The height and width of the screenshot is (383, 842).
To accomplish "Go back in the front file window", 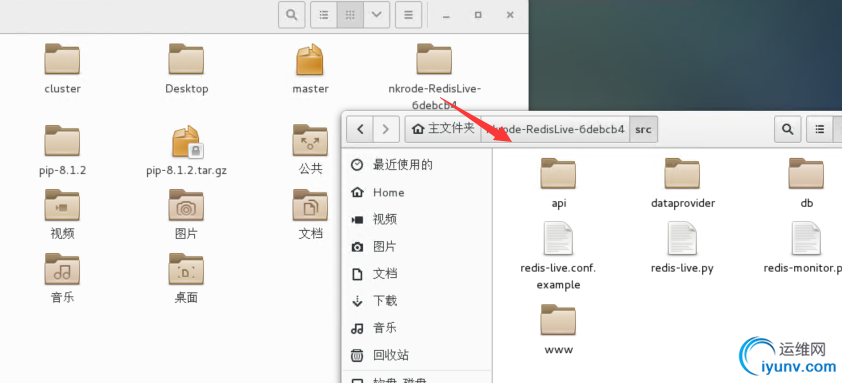I will pyautogui.click(x=360, y=129).
